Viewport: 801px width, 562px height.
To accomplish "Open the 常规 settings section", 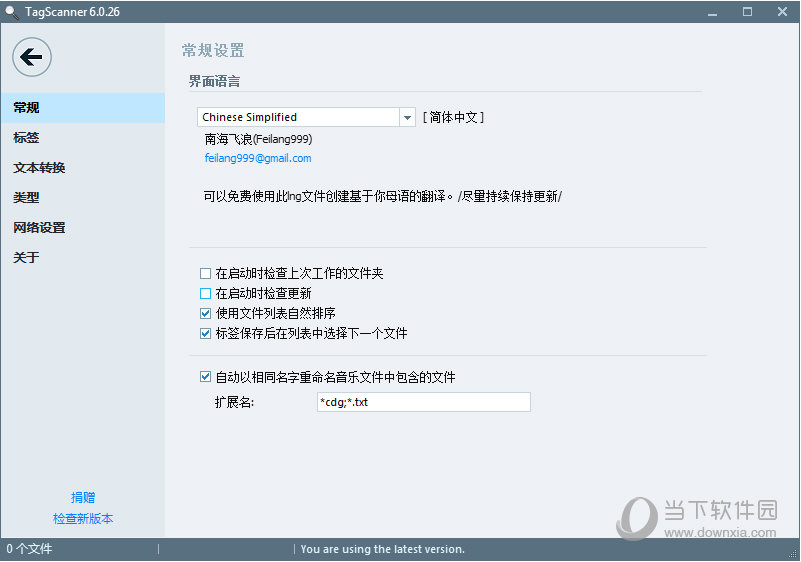I will click(83, 108).
